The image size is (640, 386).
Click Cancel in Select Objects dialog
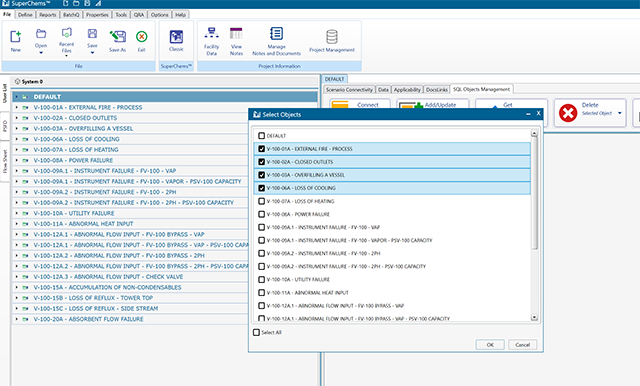coord(522,345)
